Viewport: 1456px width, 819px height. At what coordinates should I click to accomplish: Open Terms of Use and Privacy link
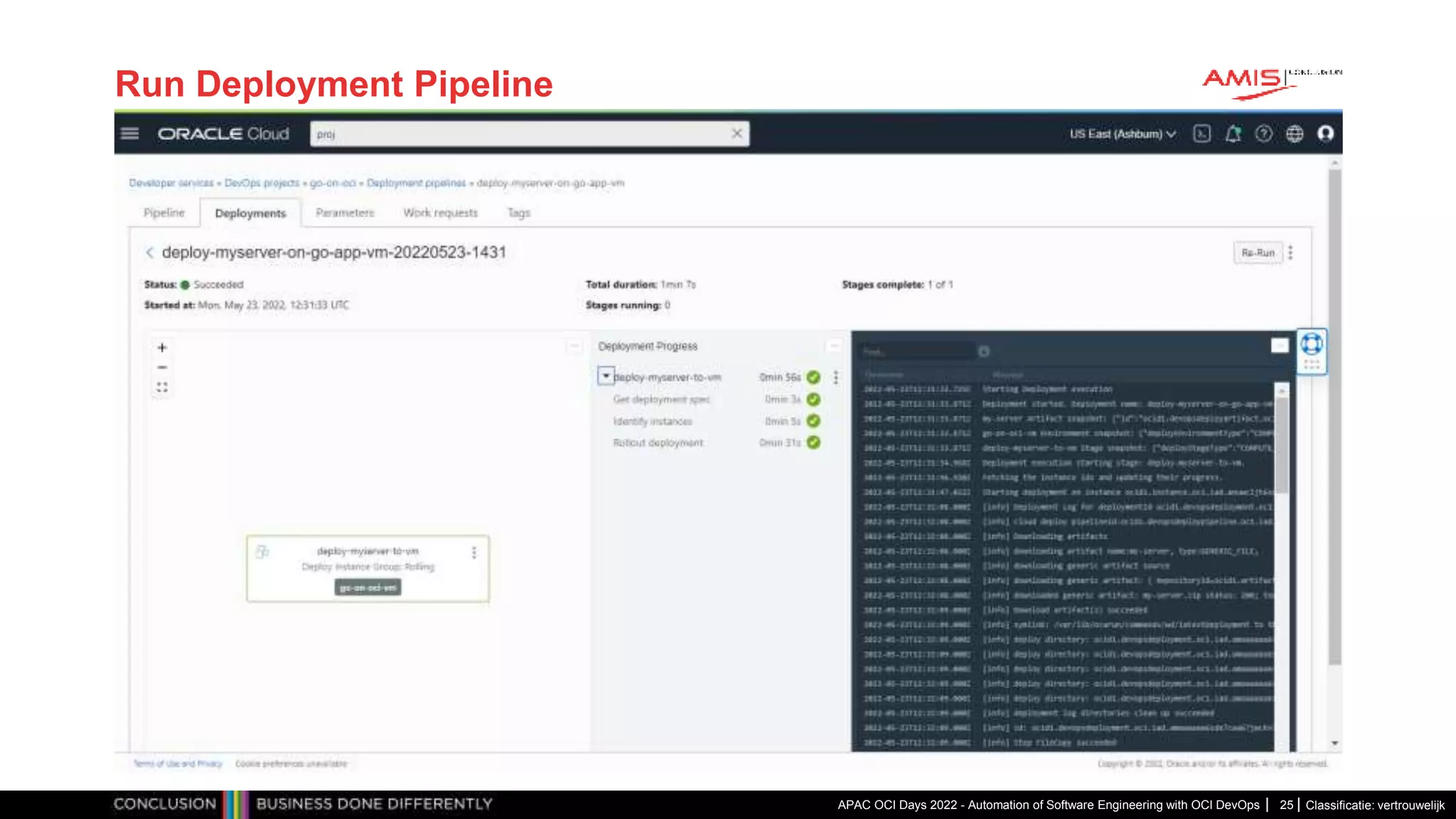click(x=178, y=764)
